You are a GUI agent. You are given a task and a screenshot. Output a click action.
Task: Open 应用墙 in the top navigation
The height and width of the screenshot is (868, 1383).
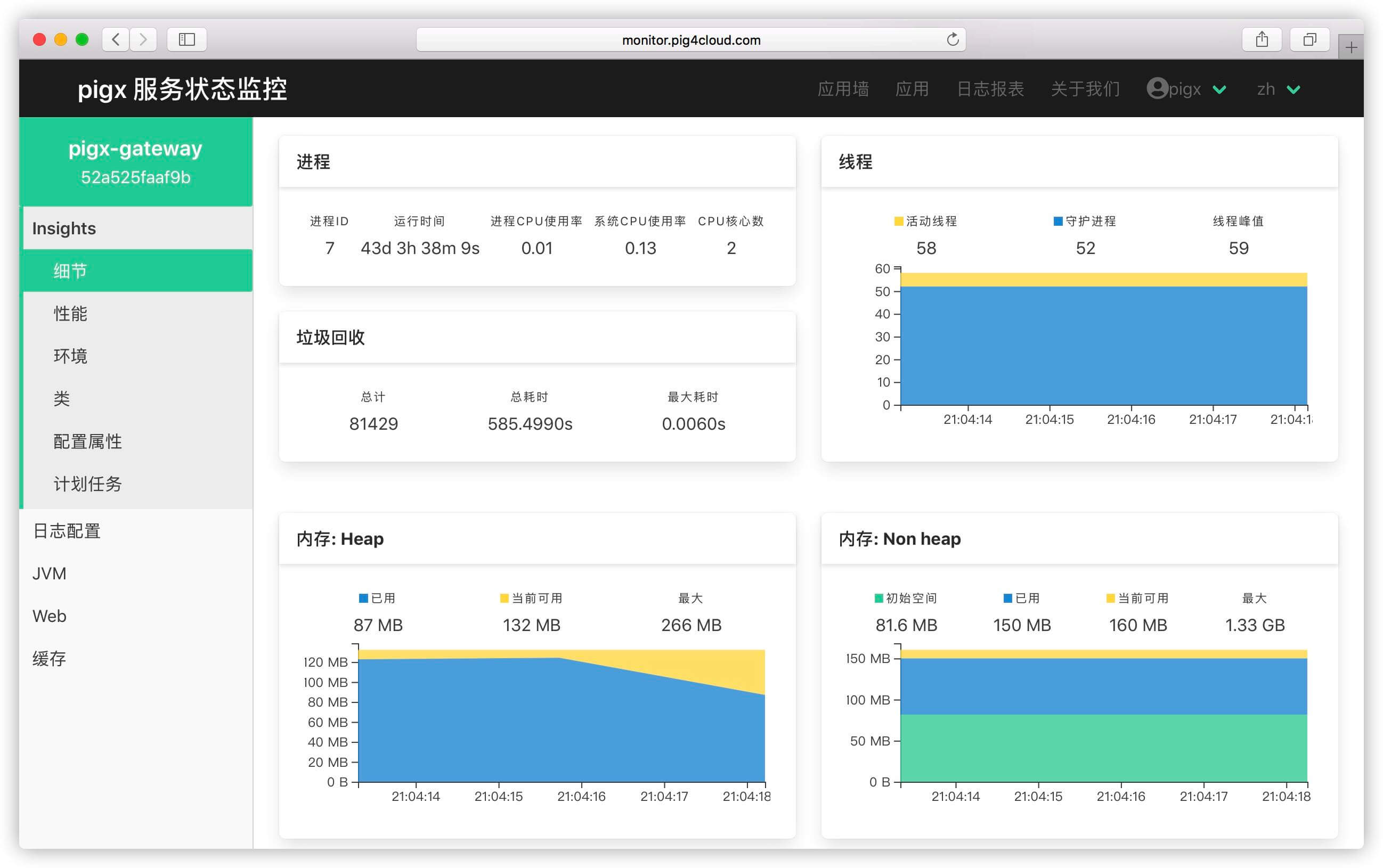click(843, 89)
